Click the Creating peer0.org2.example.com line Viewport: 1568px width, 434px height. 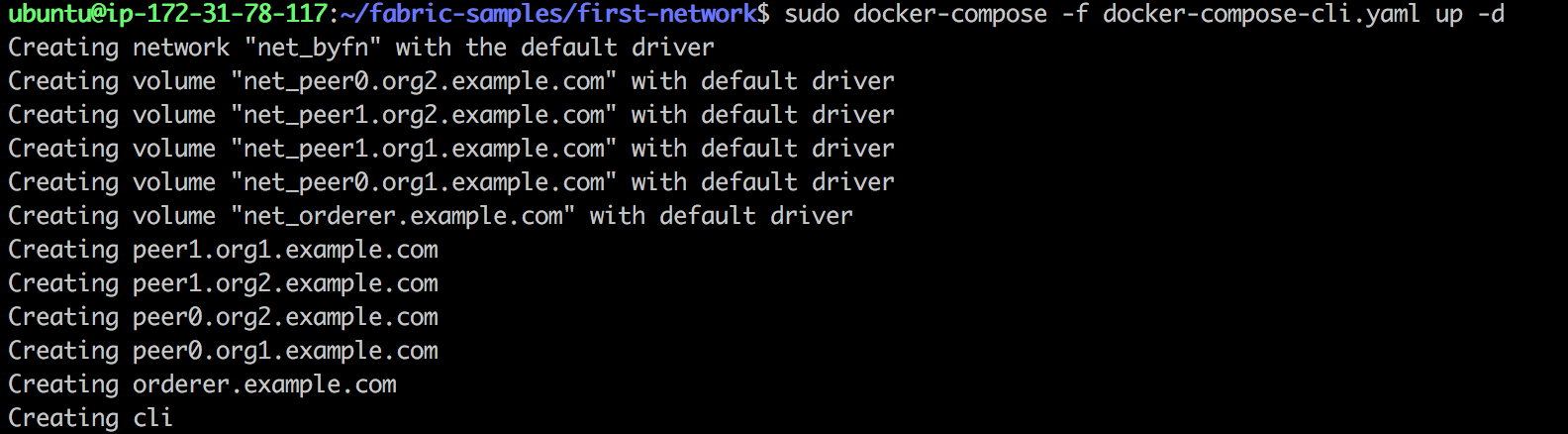[223, 317]
